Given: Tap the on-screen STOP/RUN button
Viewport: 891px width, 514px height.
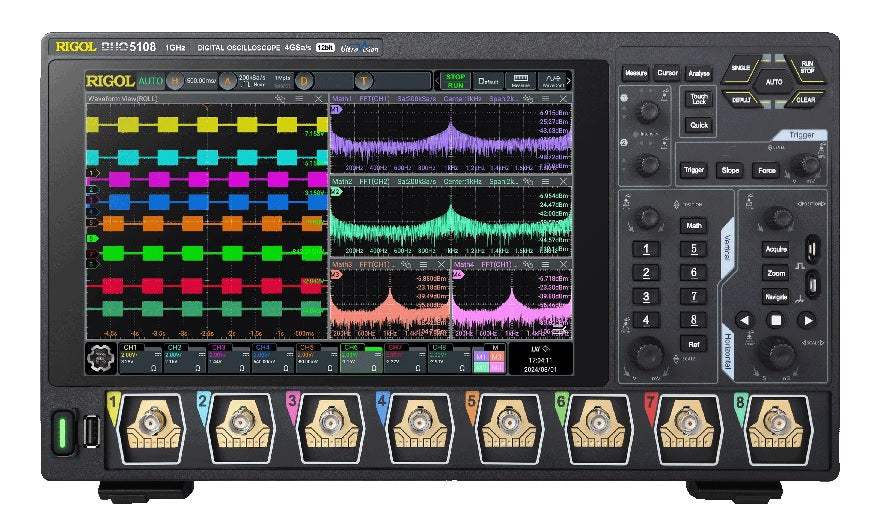Looking at the screenshot, I should (x=455, y=81).
